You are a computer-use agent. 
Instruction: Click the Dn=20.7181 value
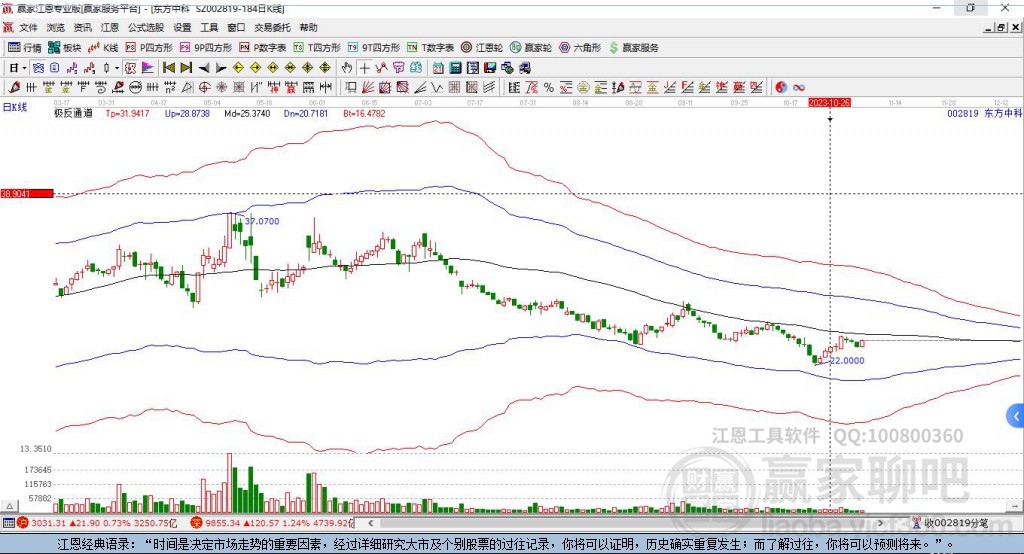coord(306,113)
